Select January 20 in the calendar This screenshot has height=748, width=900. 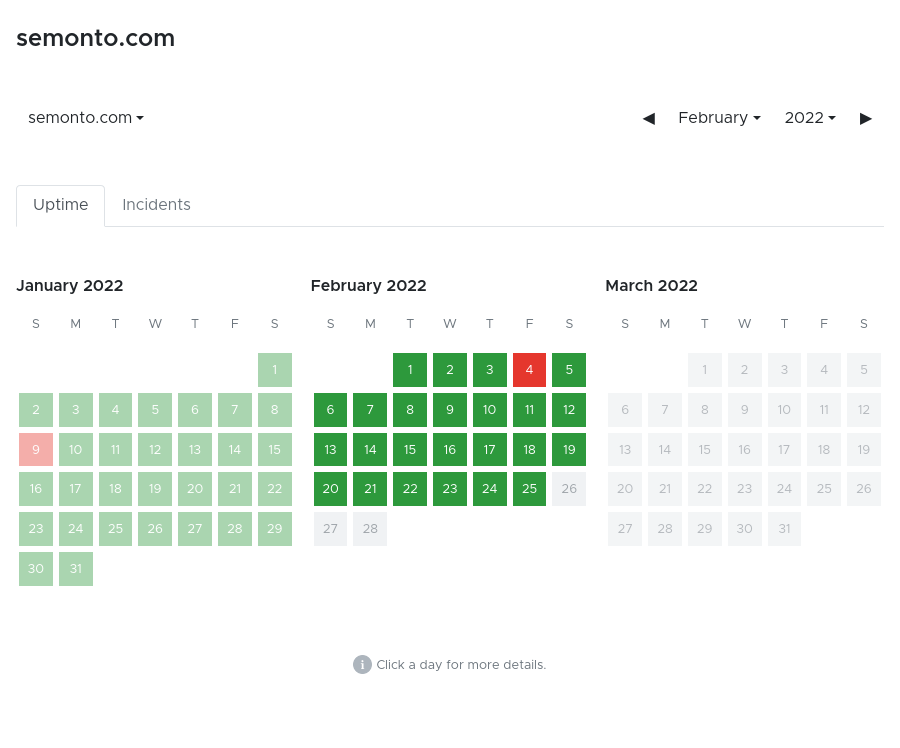click(x=195, y=489)
